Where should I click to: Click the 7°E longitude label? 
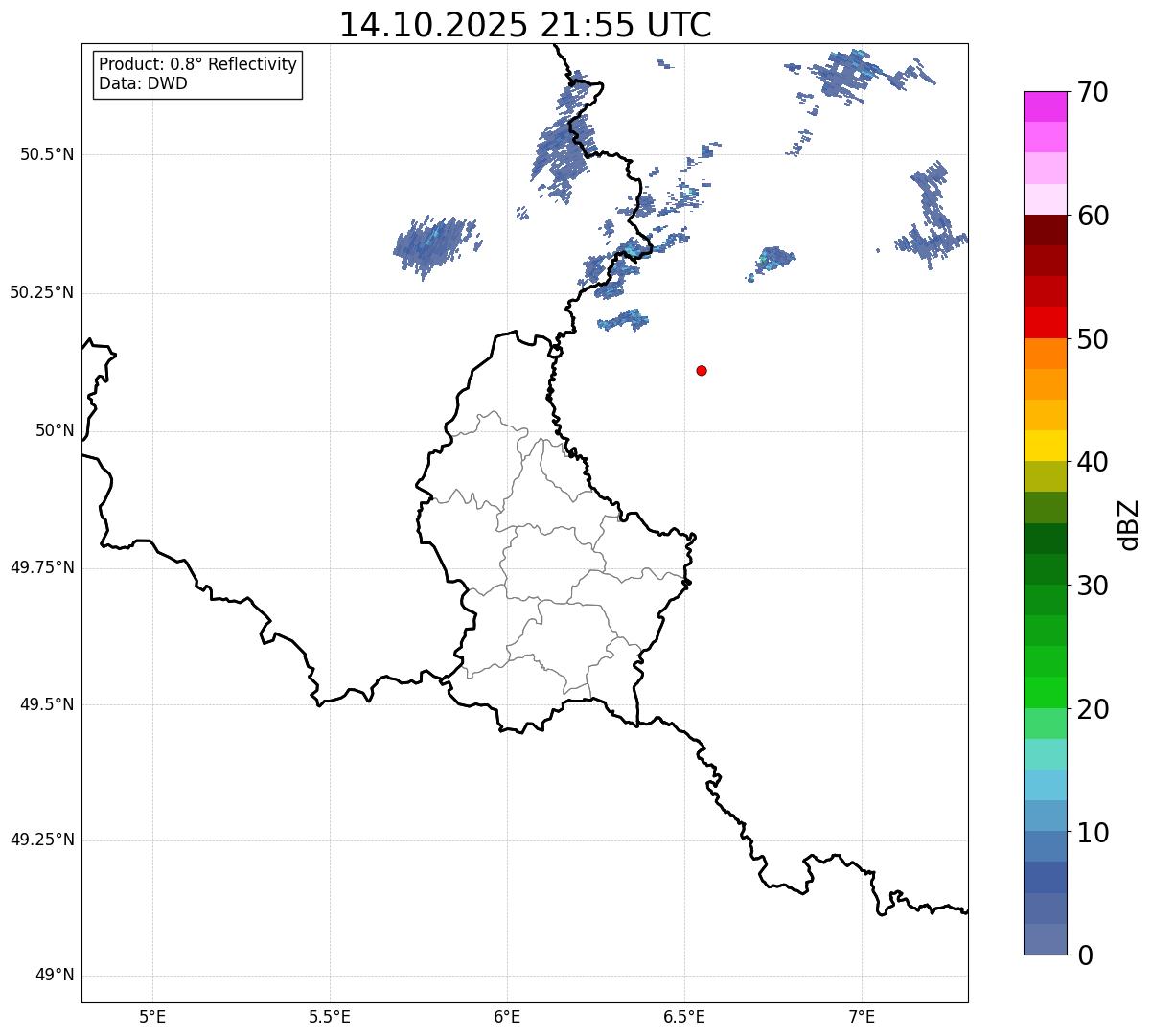(x=862, y=1016)
